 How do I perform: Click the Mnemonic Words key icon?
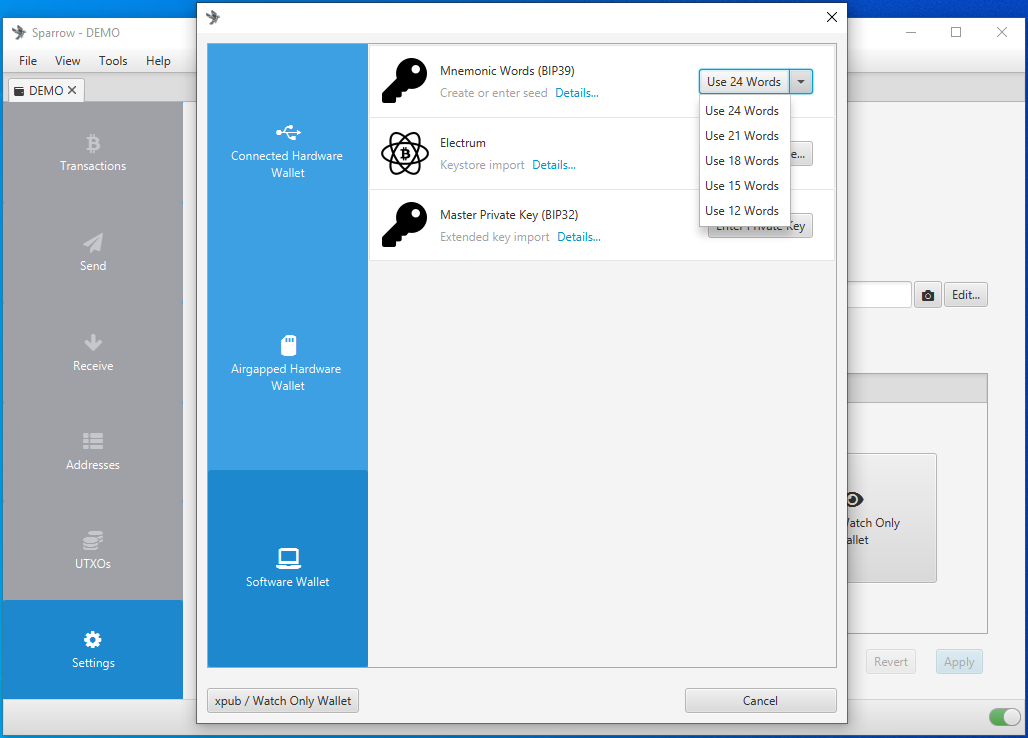pyautogui.click(x=405, y=81)
